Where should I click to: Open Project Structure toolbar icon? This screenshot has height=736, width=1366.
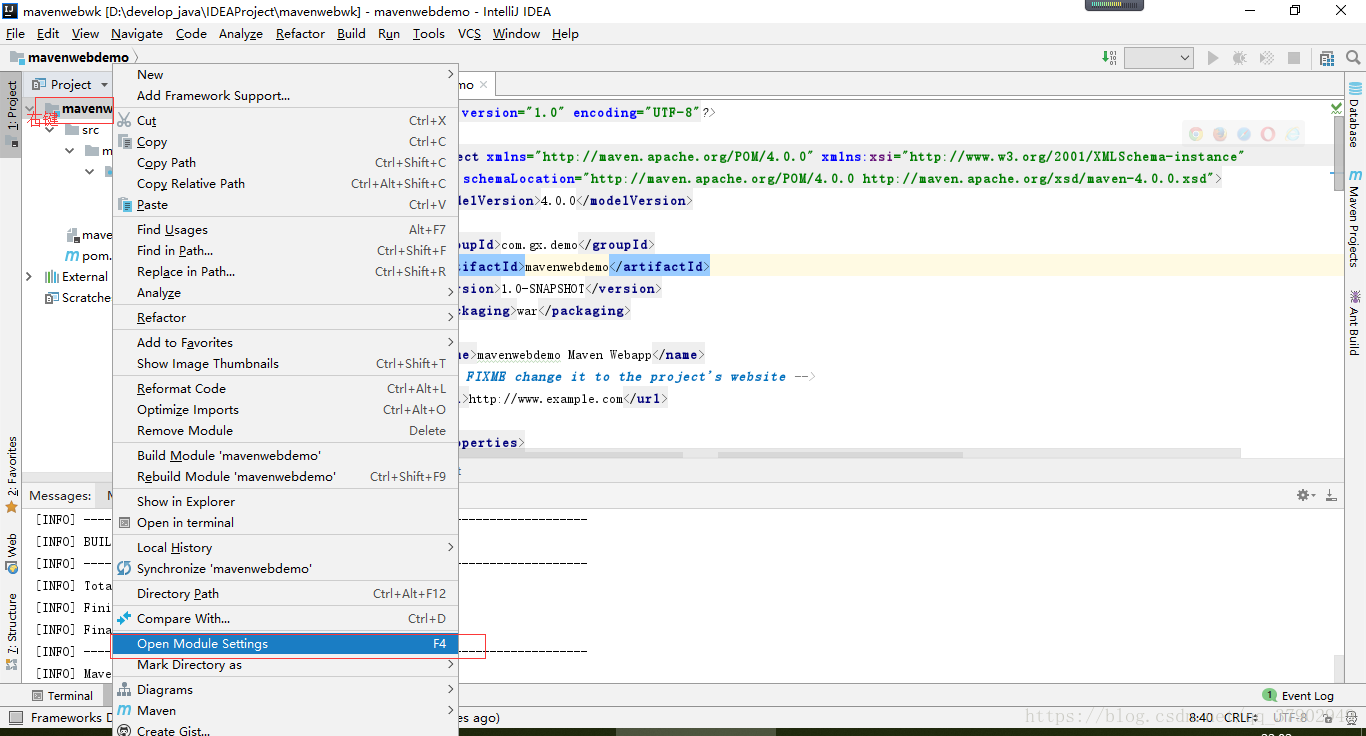point(1327,59)
